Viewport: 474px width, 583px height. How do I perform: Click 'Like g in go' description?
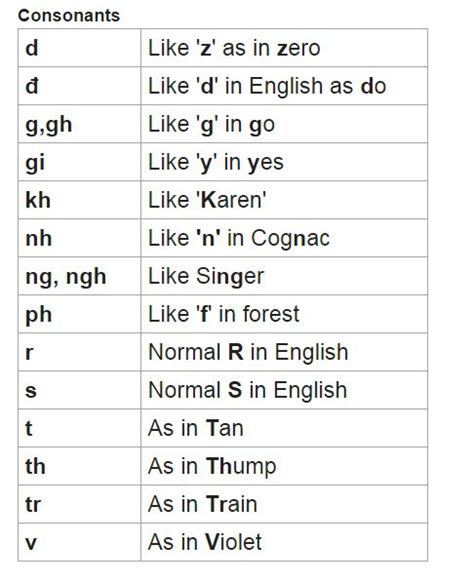coord(212,125)
